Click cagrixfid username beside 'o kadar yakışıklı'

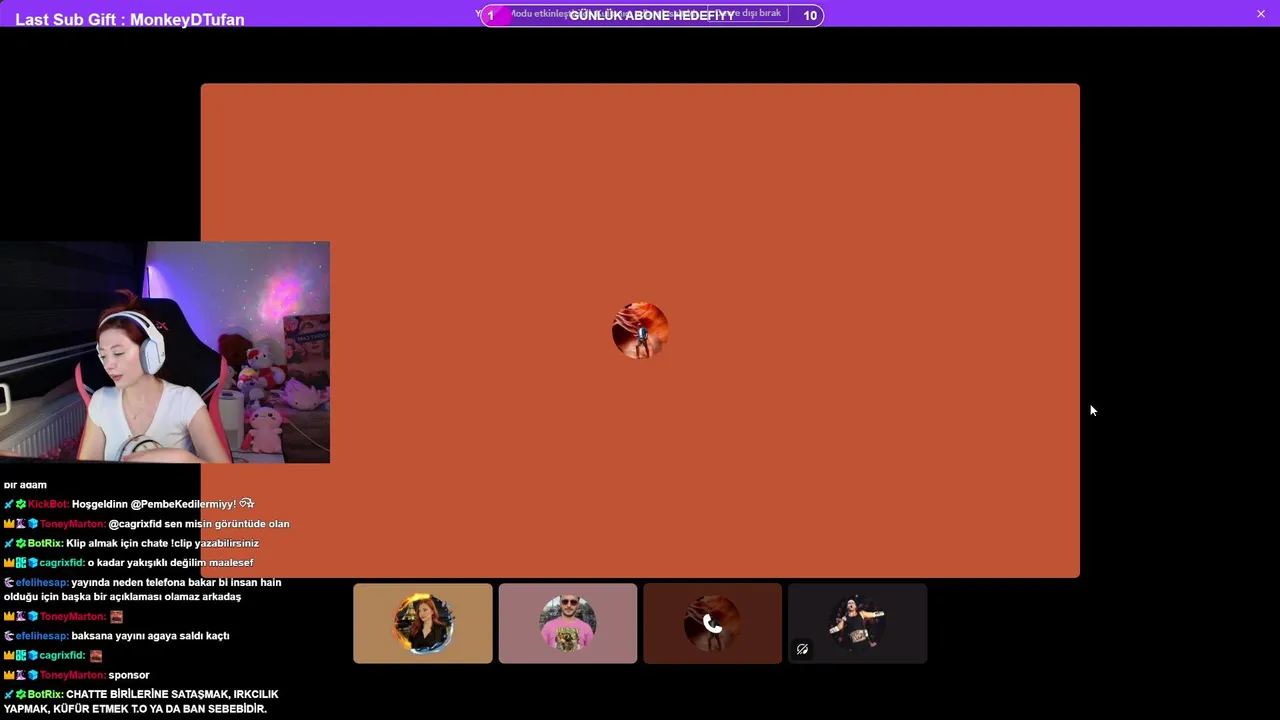[62, 563]
